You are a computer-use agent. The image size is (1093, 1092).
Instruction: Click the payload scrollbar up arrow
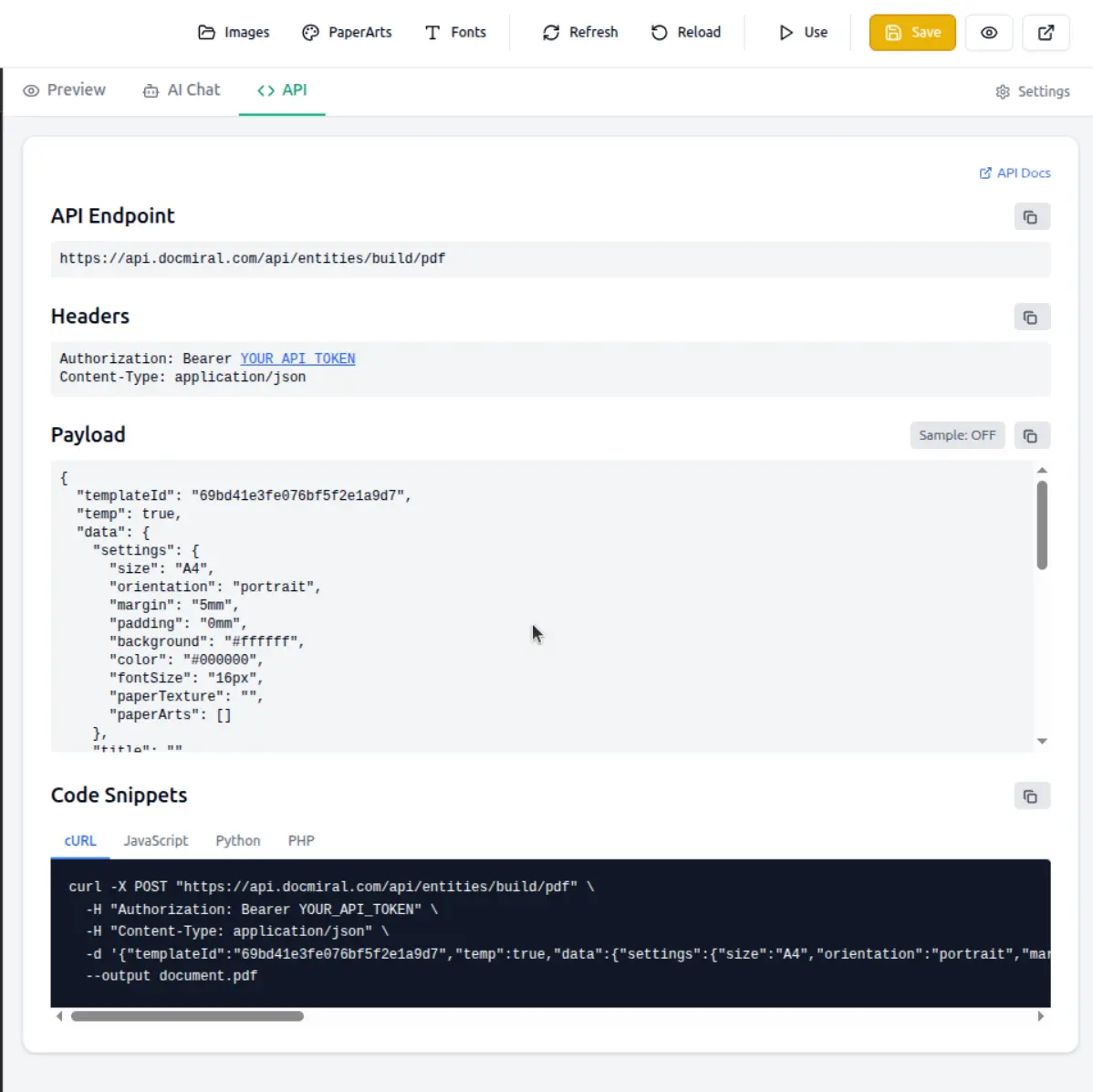1041,471
